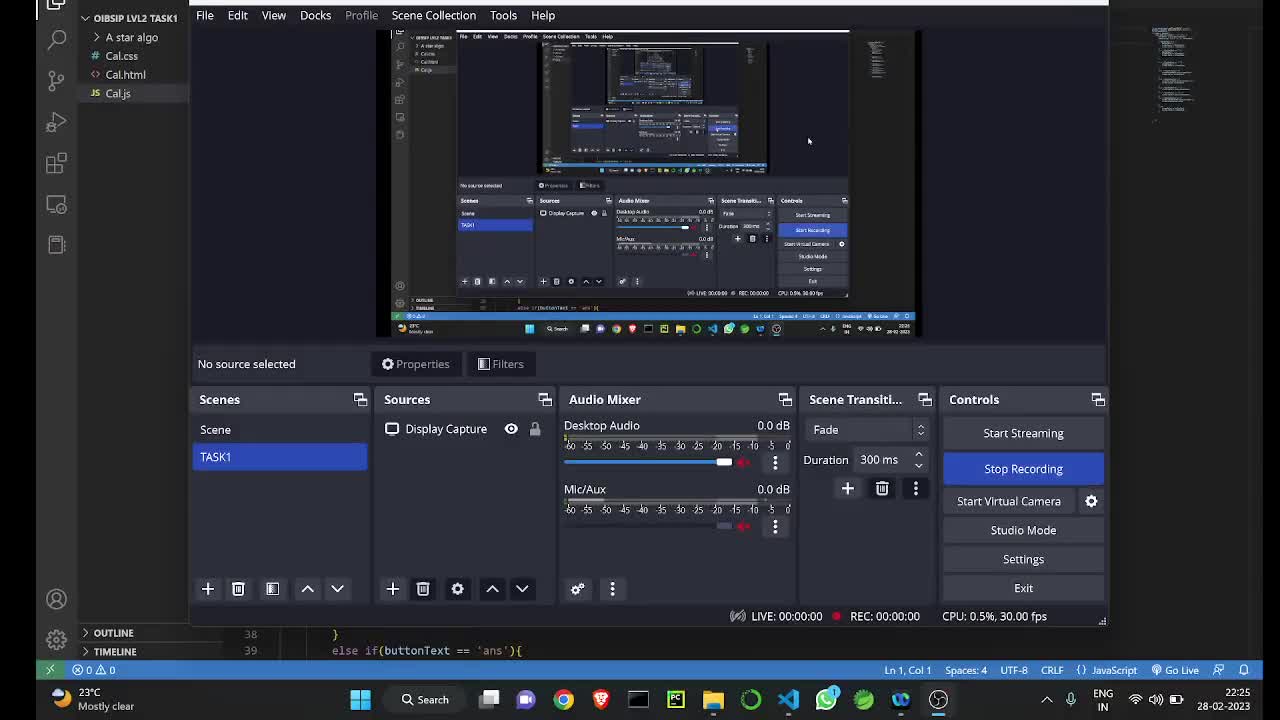1280x720 pixels.
Task: Add a new scene with plus icon
Action: pos(208,589)
